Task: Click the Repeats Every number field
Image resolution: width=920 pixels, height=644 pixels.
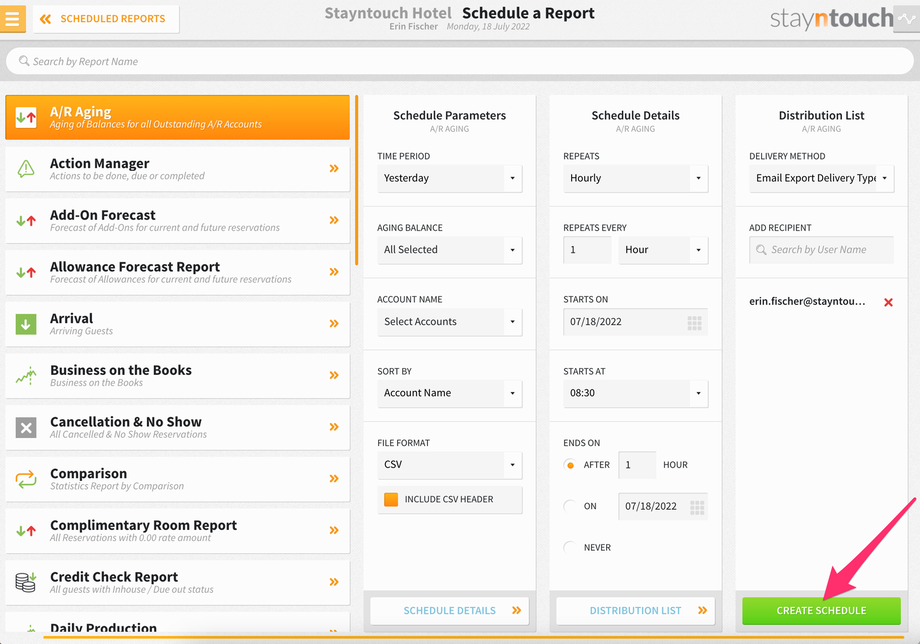Action: [x=587, y=250]
